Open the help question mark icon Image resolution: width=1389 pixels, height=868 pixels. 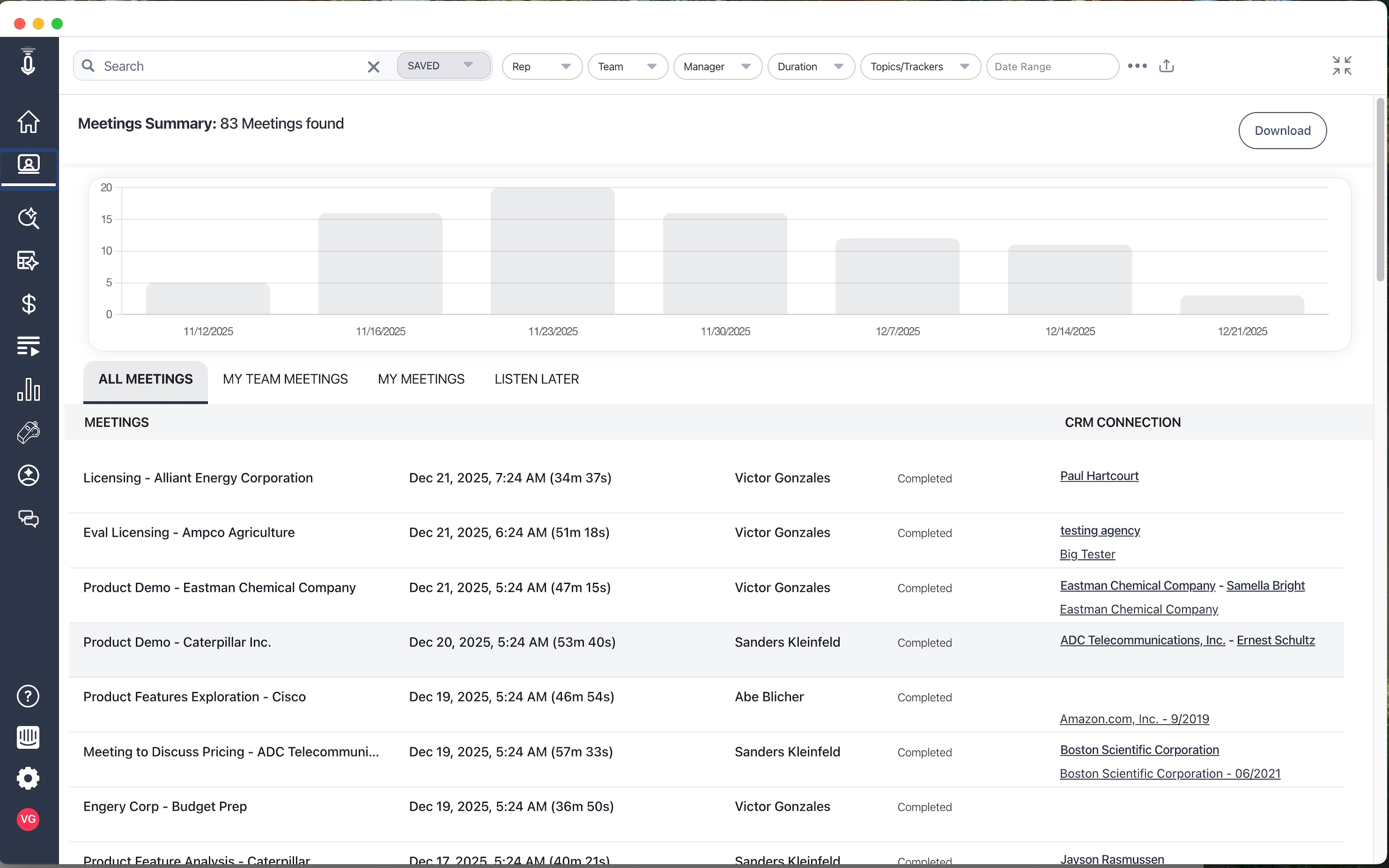[28, 696]
